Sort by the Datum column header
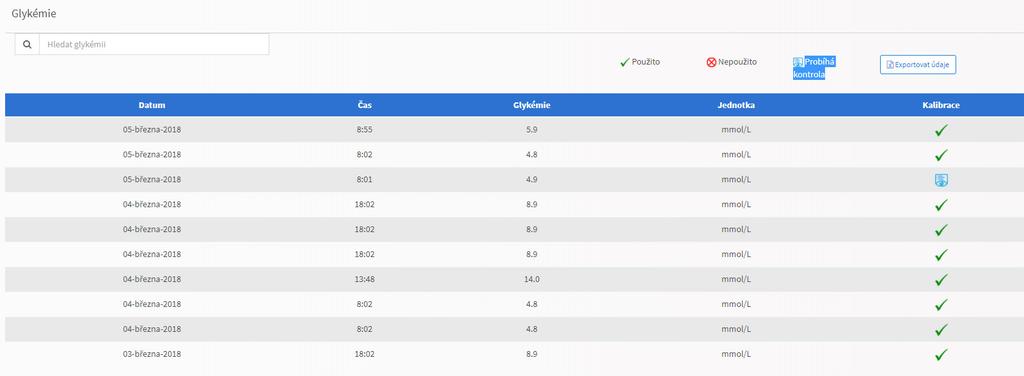 (152, 105)
